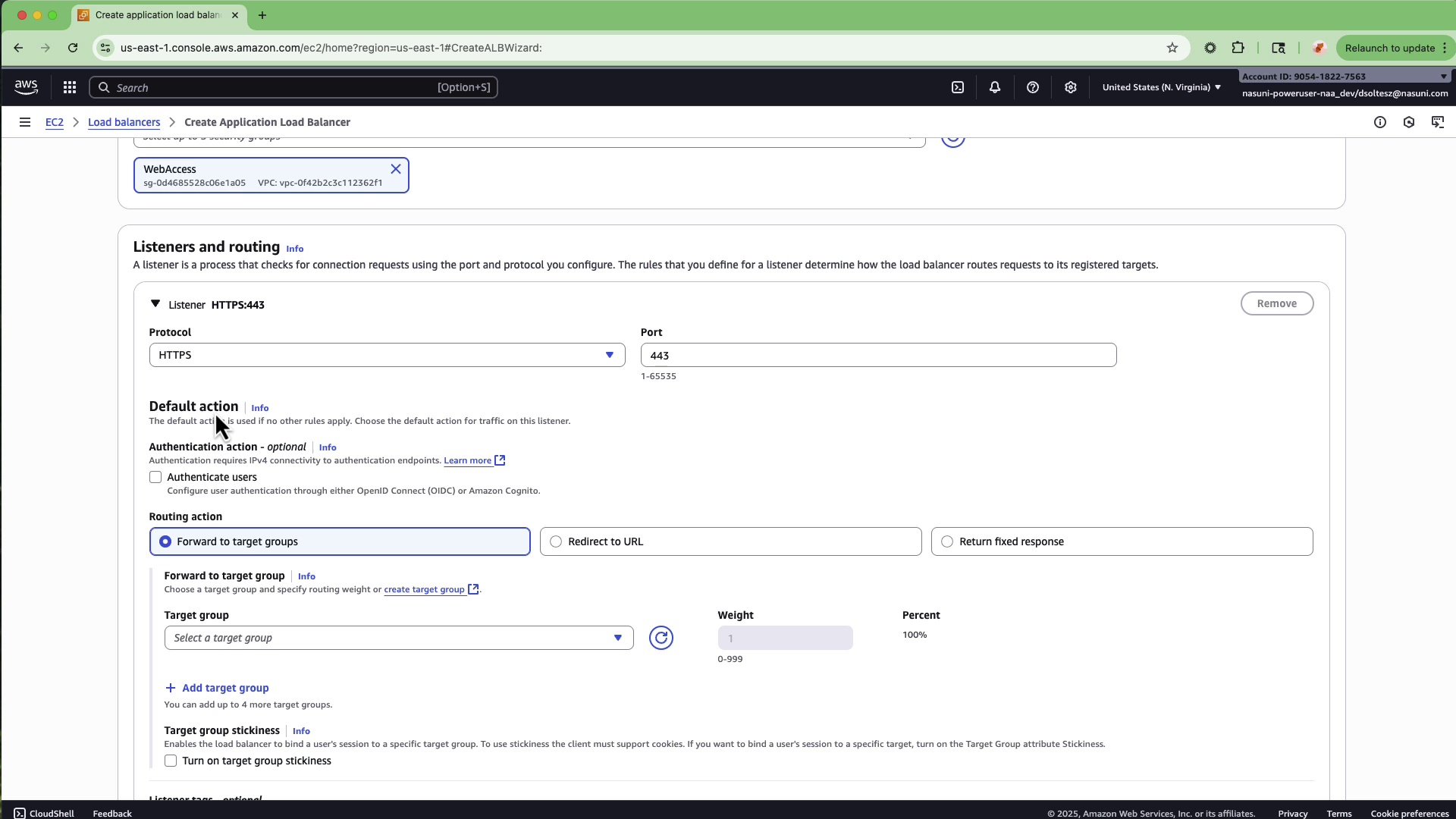Click the AWS home logo
This screenshot has width=1456, height=819.
(x=26, y=86)
